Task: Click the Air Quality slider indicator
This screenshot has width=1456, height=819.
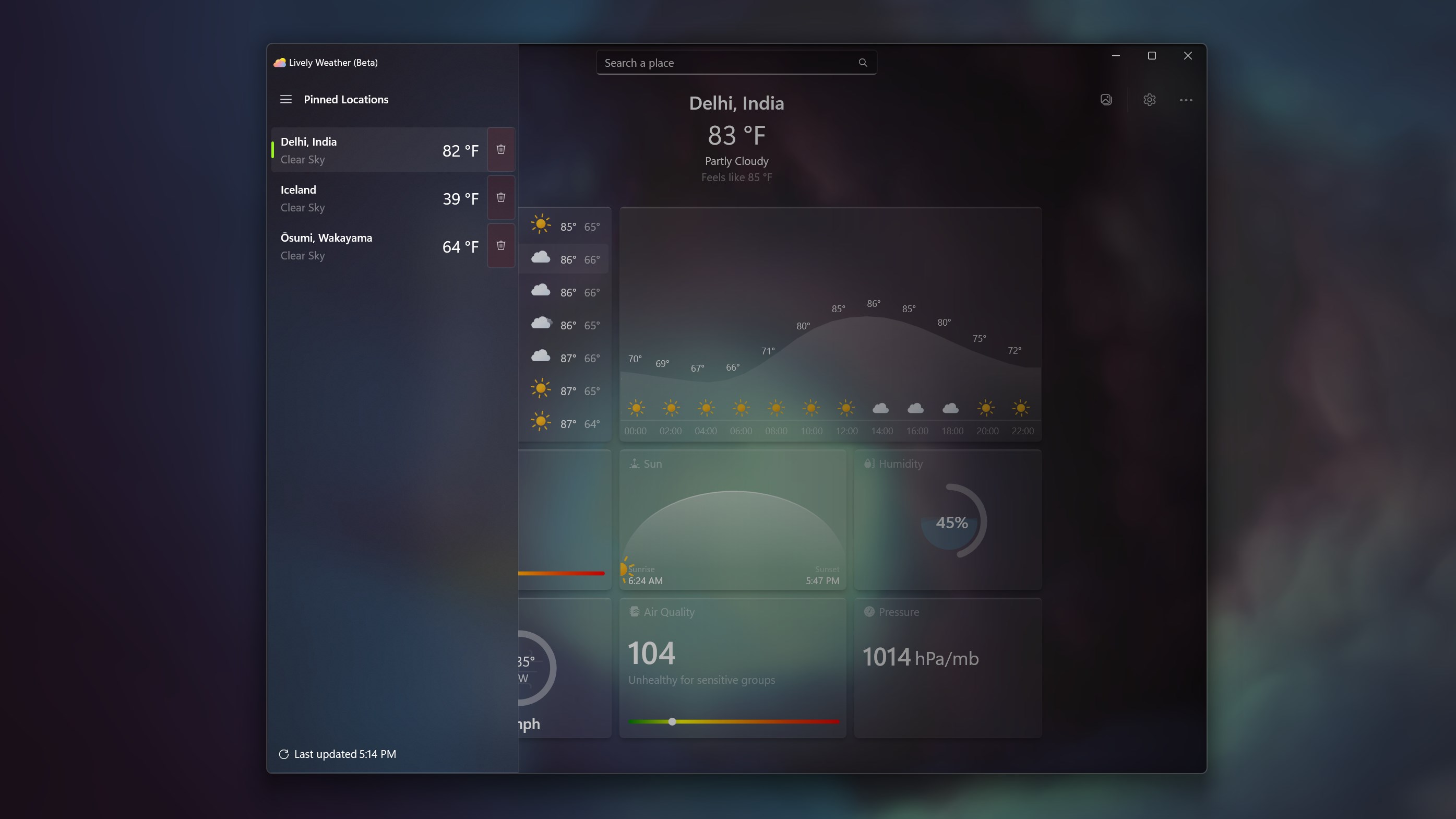Action: click(672, 722)
